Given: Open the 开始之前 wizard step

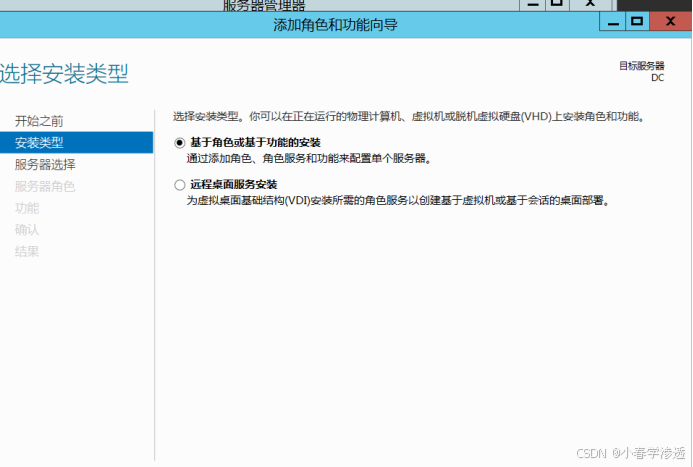Looking at the screenshot, I should [x=39, y=121].
